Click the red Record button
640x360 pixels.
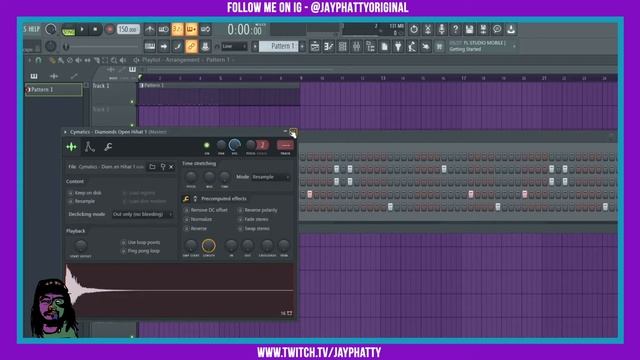109,29
